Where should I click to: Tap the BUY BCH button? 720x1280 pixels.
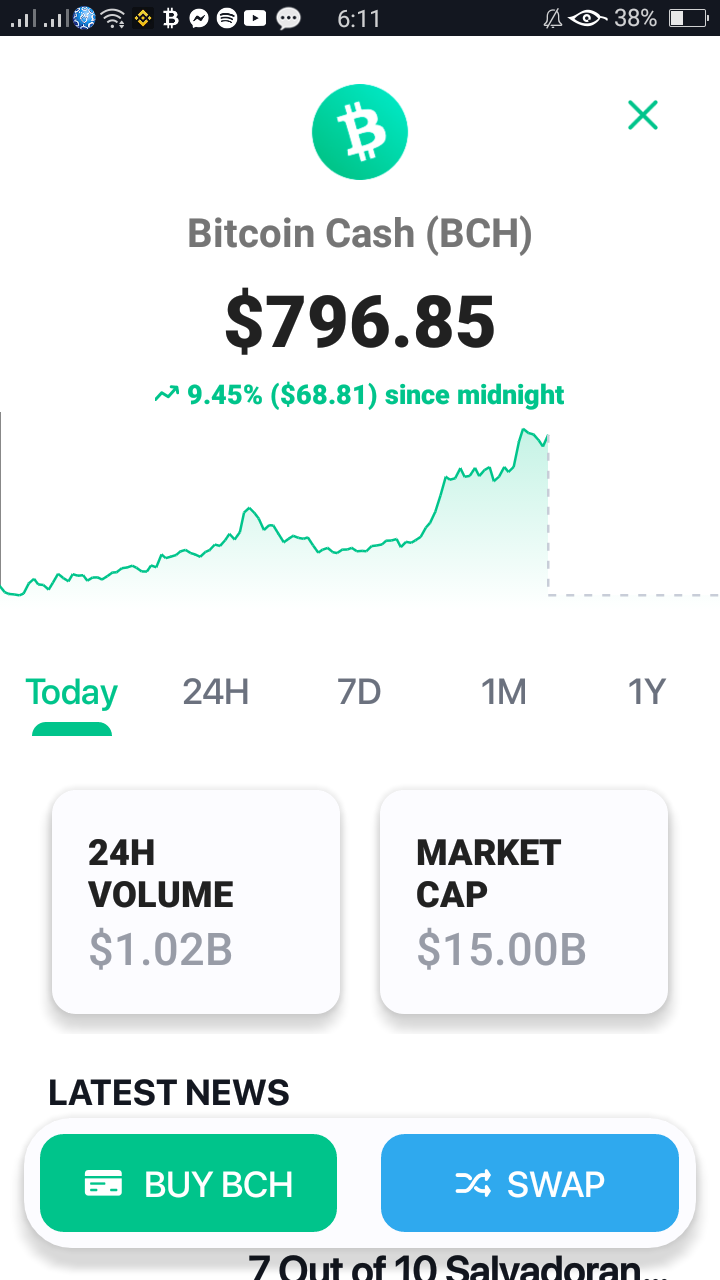coord(188,1183)
